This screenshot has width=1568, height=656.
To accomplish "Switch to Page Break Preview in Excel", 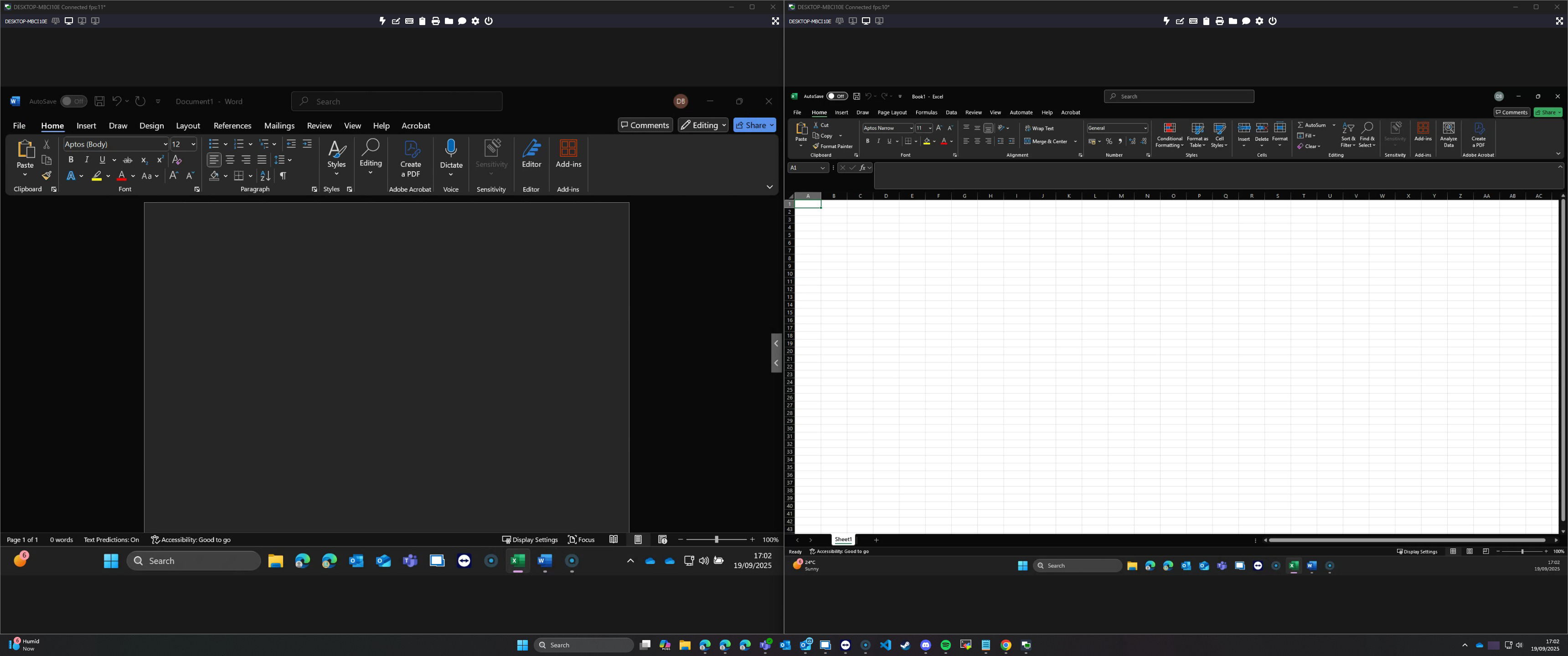I will (x=1485, y=551).
